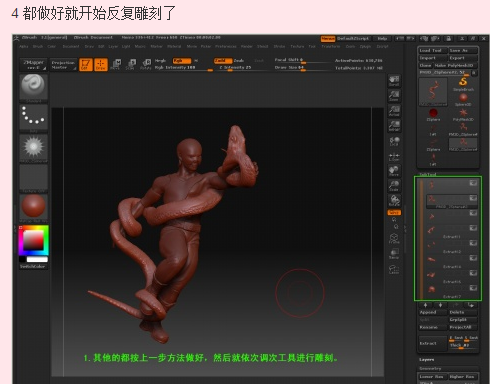490x384 pixels.
Task: Select the Sphere3D tool thumbnail
Action: pyautogui.click(x=463, y=99)
